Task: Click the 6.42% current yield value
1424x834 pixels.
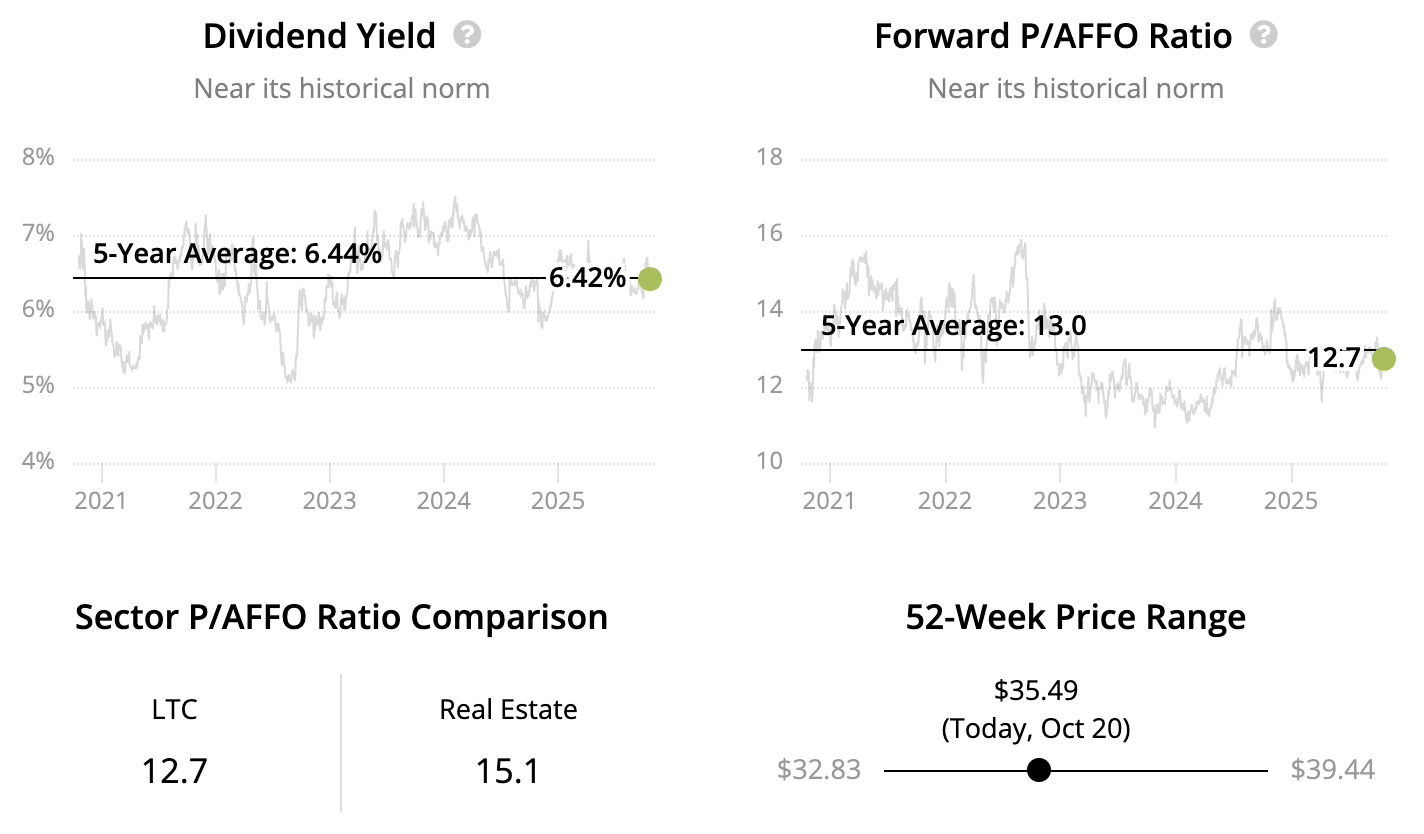Action: tap(587, 279)
